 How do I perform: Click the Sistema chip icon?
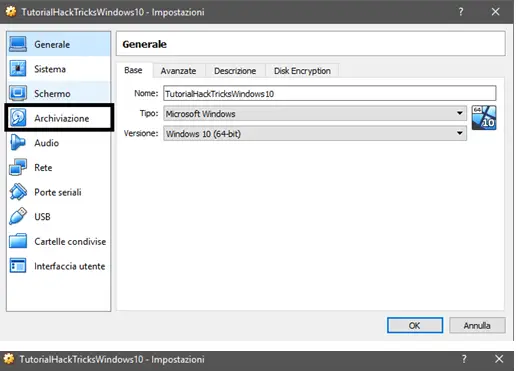[x=18, y=69]
